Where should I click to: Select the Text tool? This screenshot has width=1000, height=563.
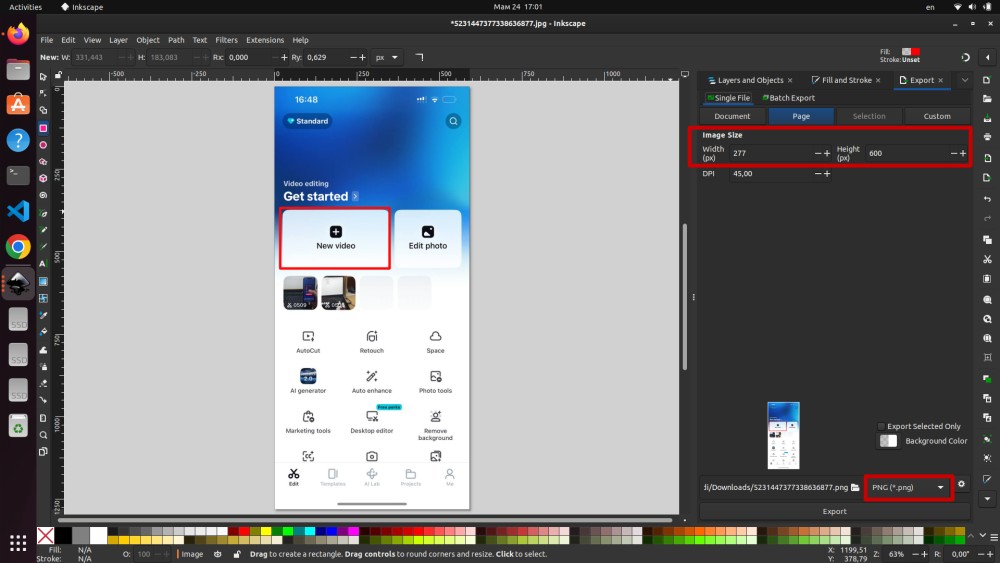pos(43,264)
